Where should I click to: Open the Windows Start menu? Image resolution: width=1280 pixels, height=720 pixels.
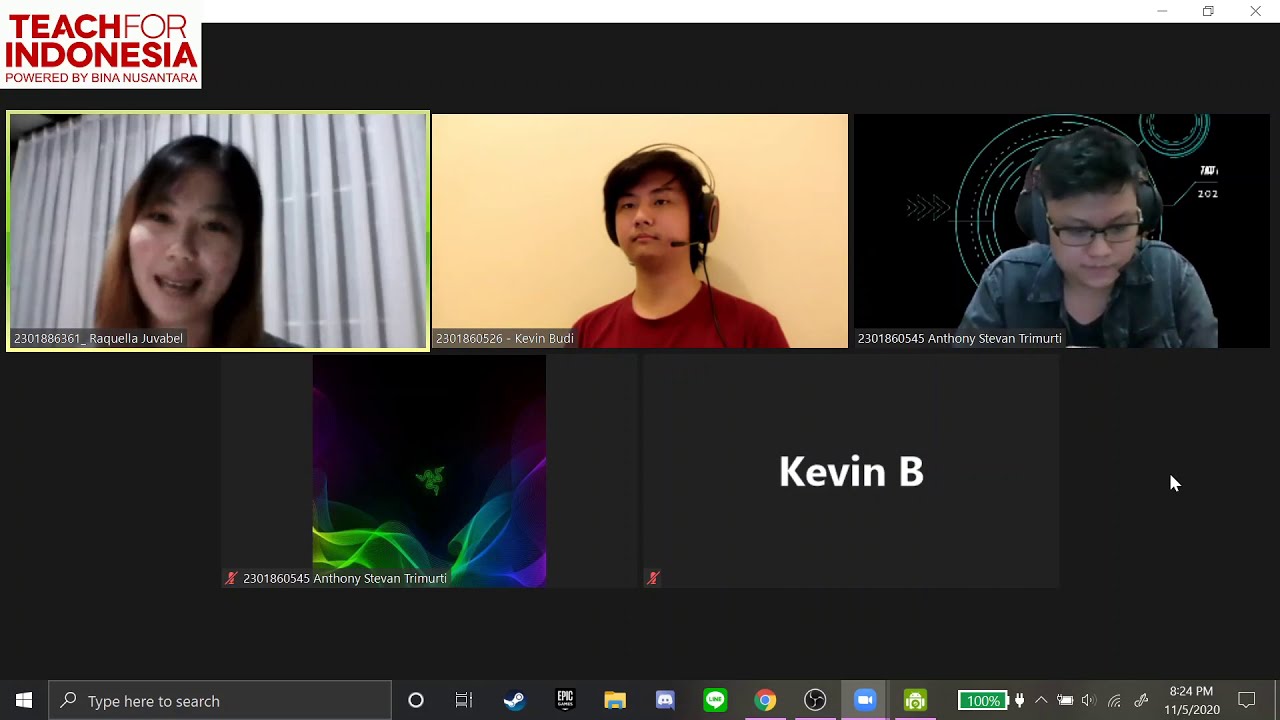pos(24,701)
